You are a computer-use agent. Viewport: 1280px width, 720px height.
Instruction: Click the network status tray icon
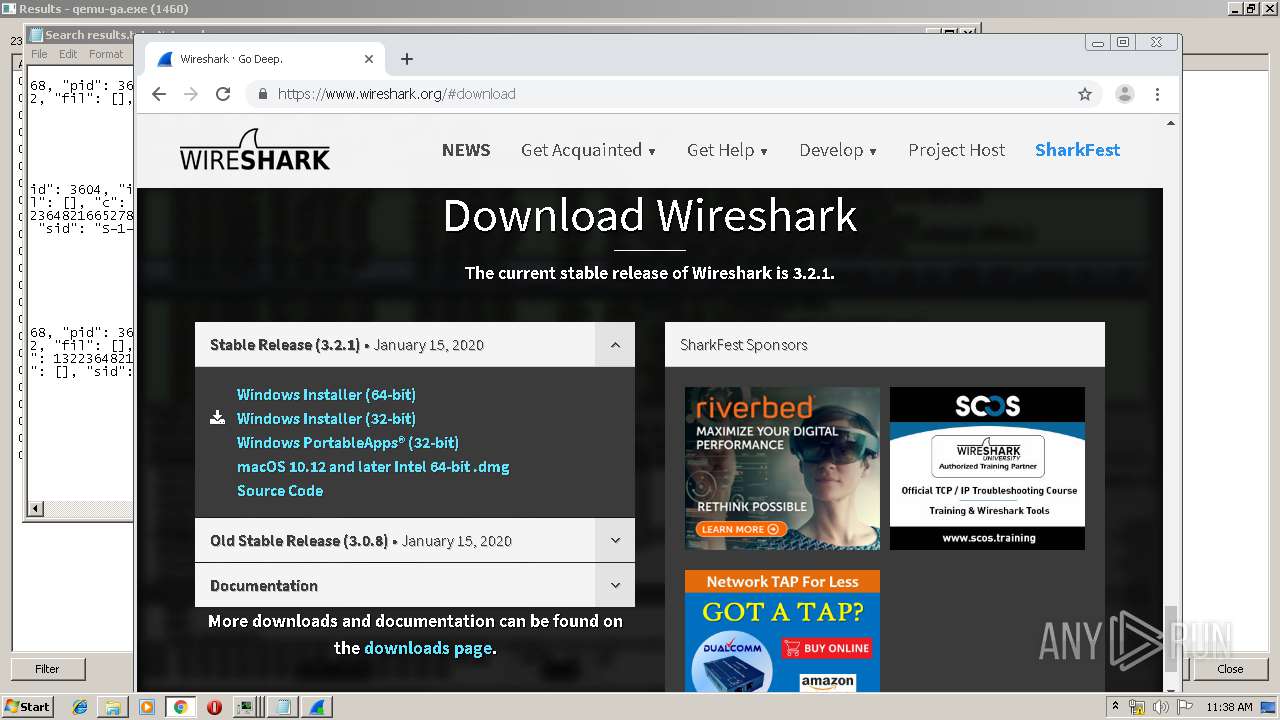pyautogui.click(x=1138, y=707)
